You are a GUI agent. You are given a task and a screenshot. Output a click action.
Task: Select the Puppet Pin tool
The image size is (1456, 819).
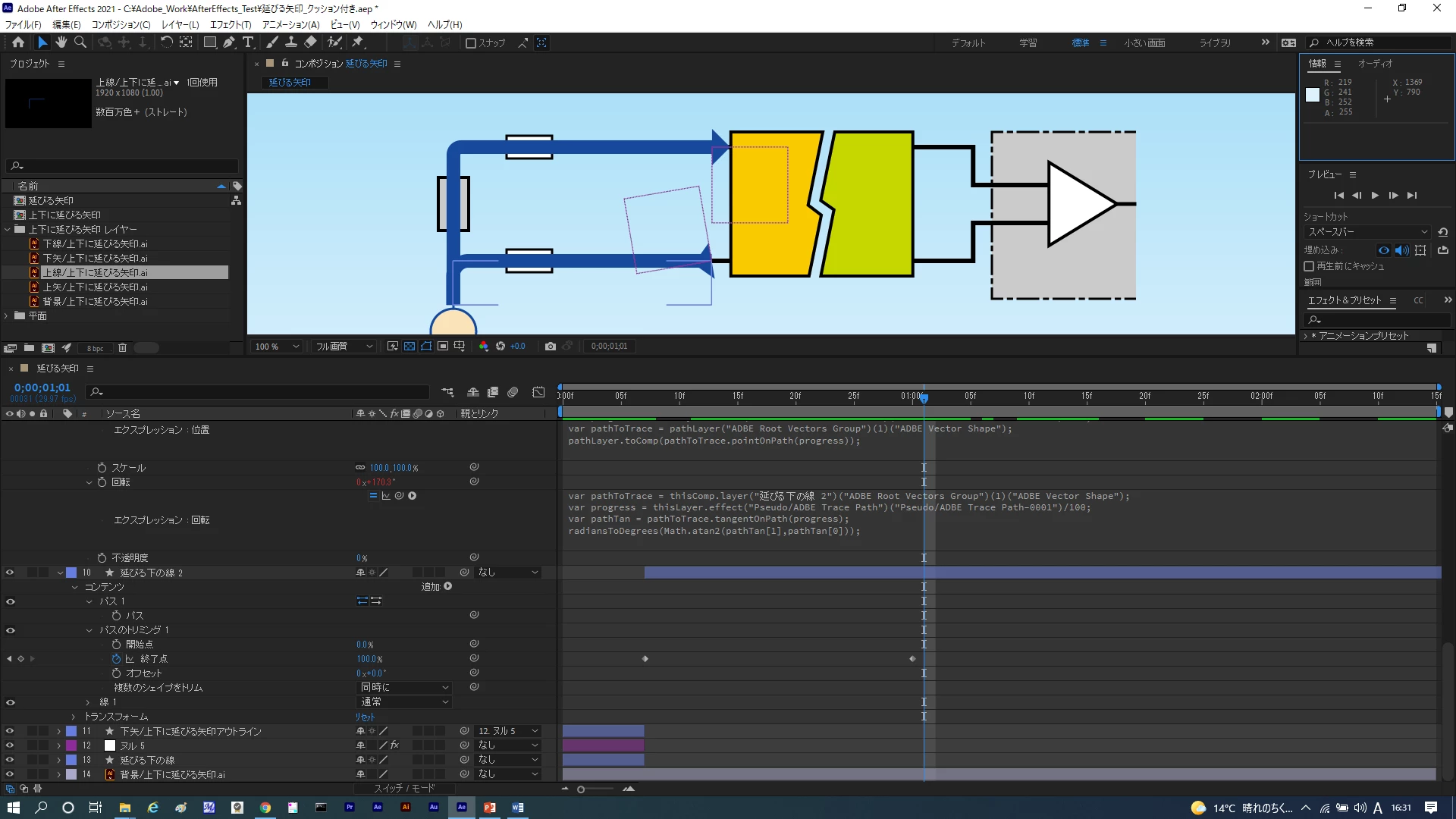pos(358,42)
